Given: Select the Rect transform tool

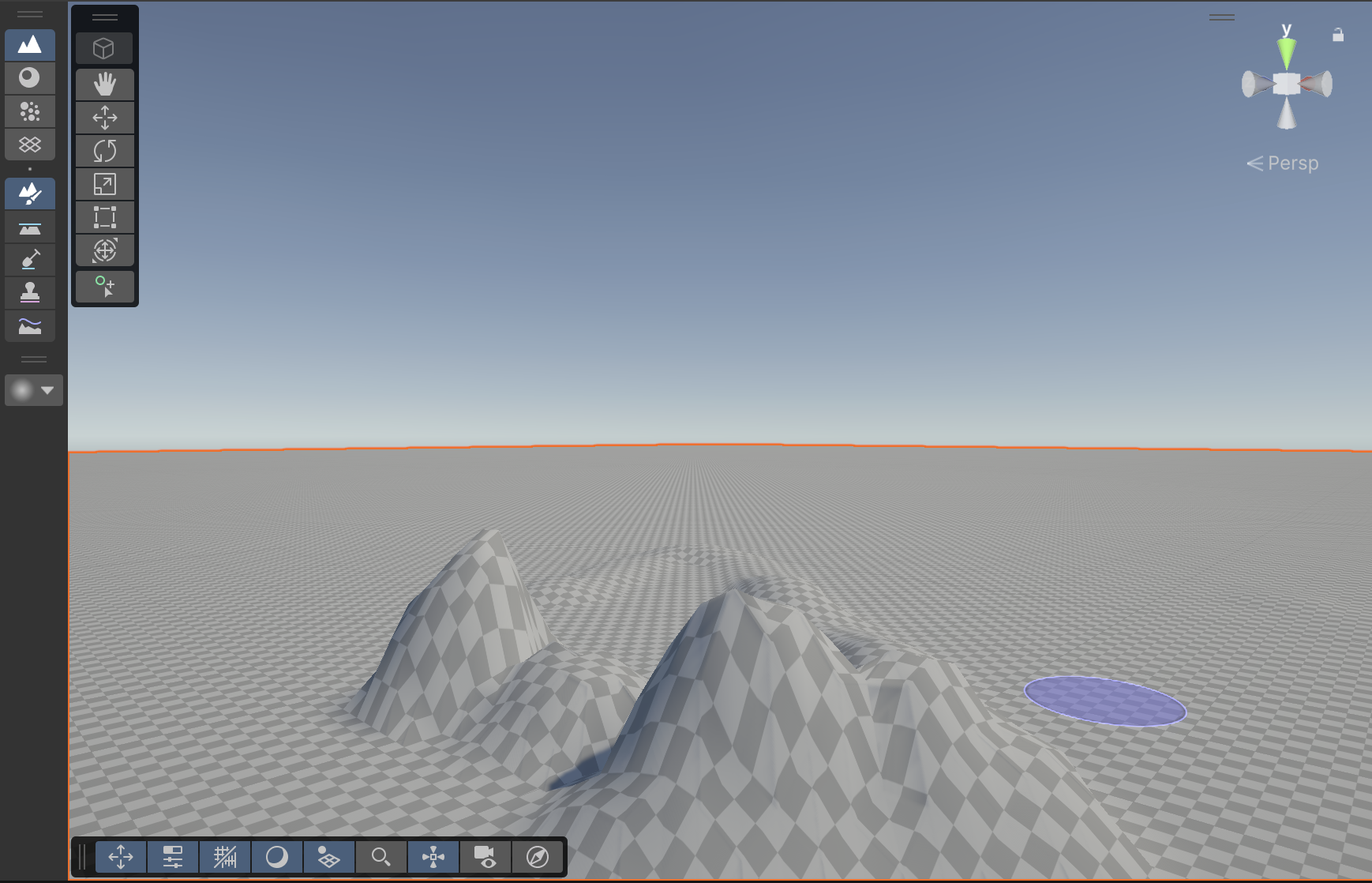Looking at the screenshot, I should coord(105,217).
